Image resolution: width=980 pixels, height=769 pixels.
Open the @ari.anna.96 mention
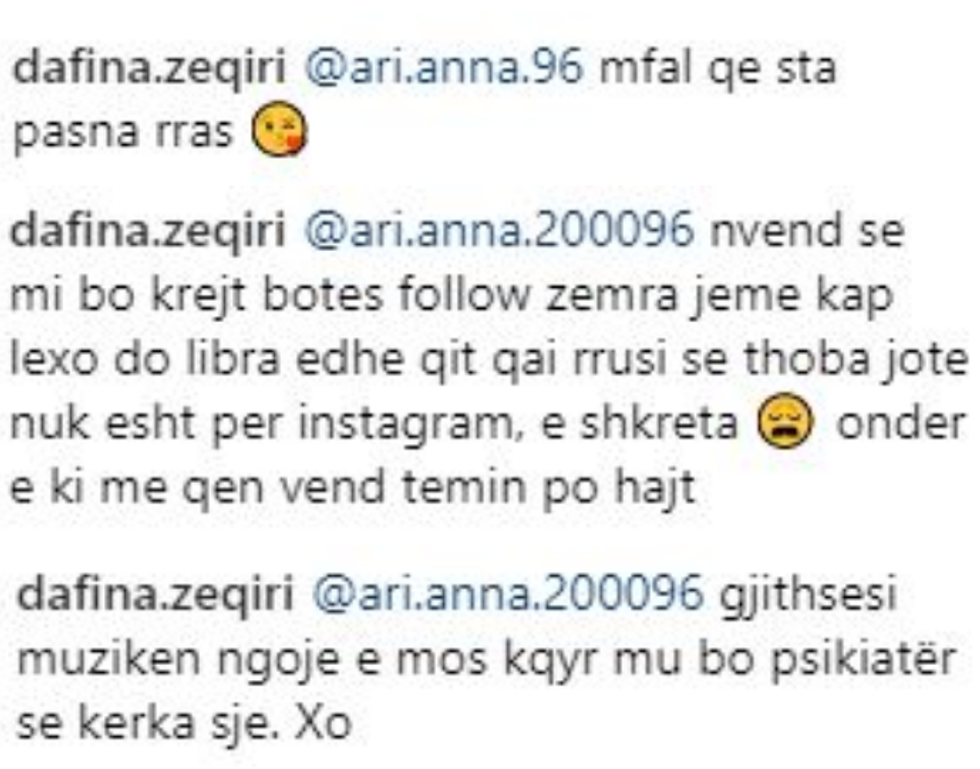[444, 68]
